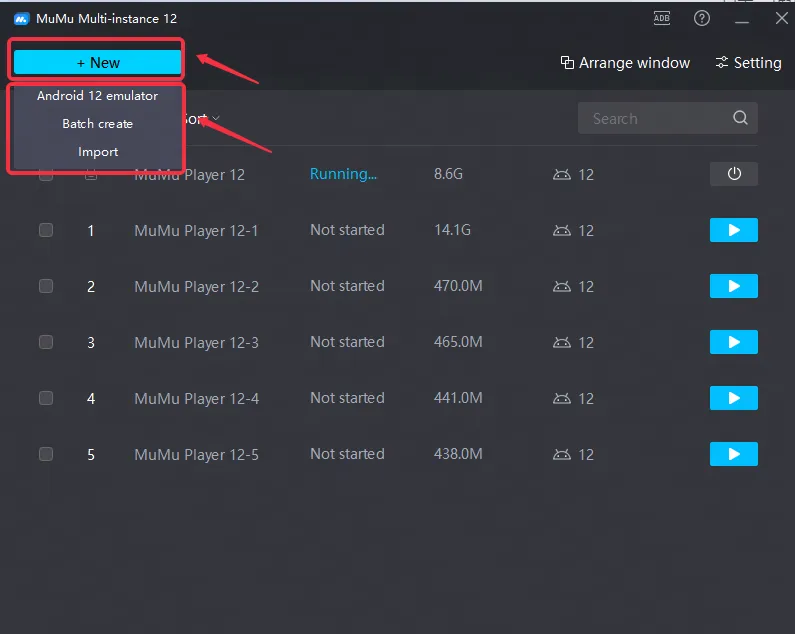
Task: Focus the Search input field
Action: pyautogui.click(x=668, y=118)
